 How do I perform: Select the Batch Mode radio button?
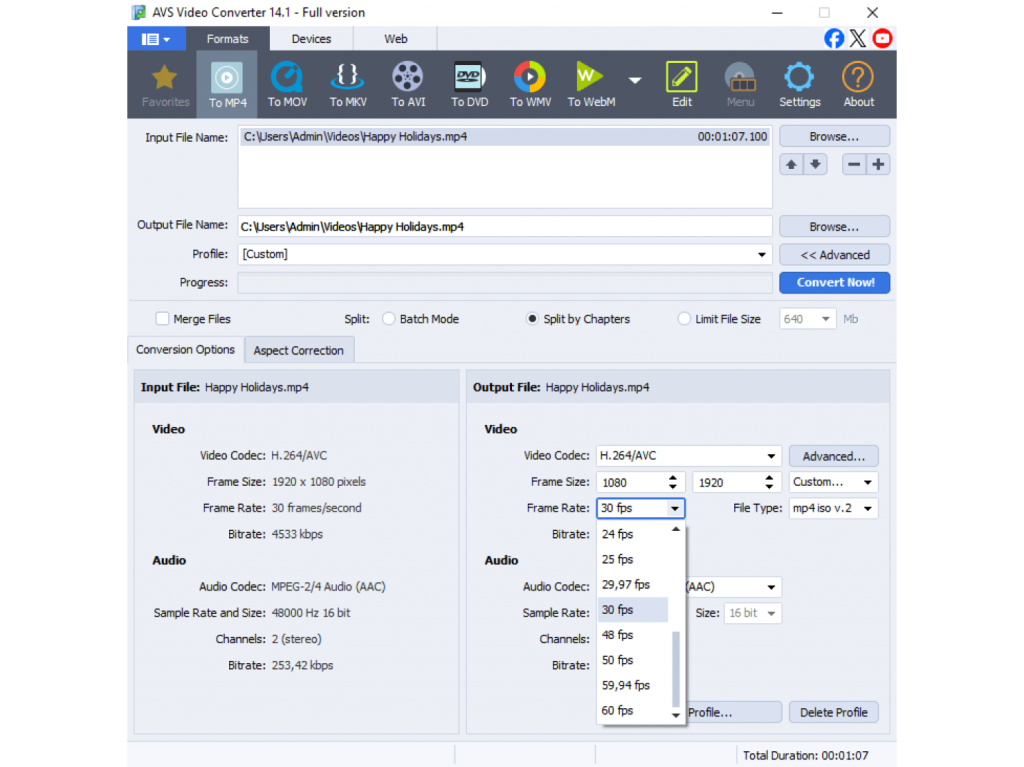click(389, 319)
